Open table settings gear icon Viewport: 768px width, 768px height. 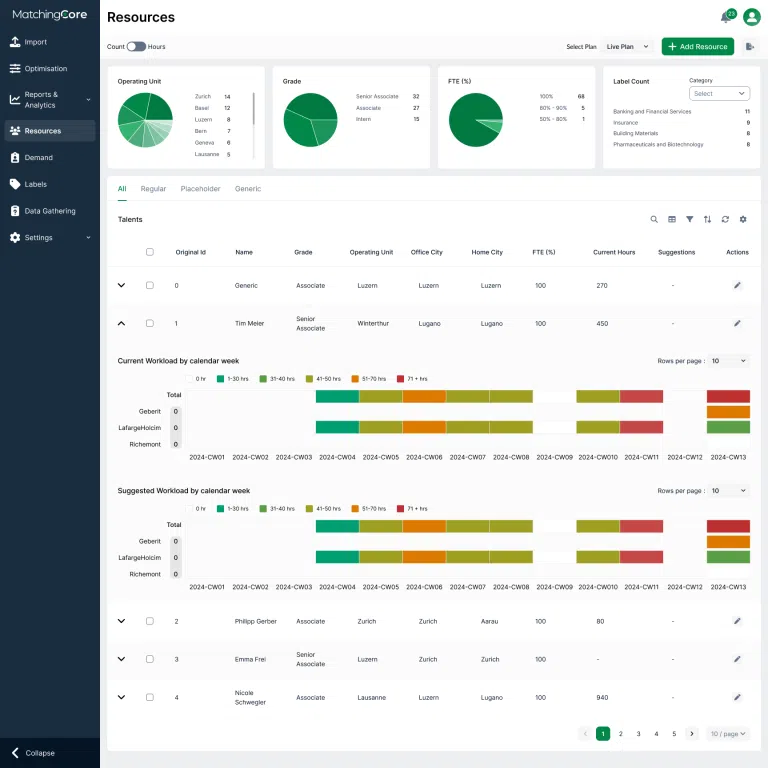pos(743,219)
